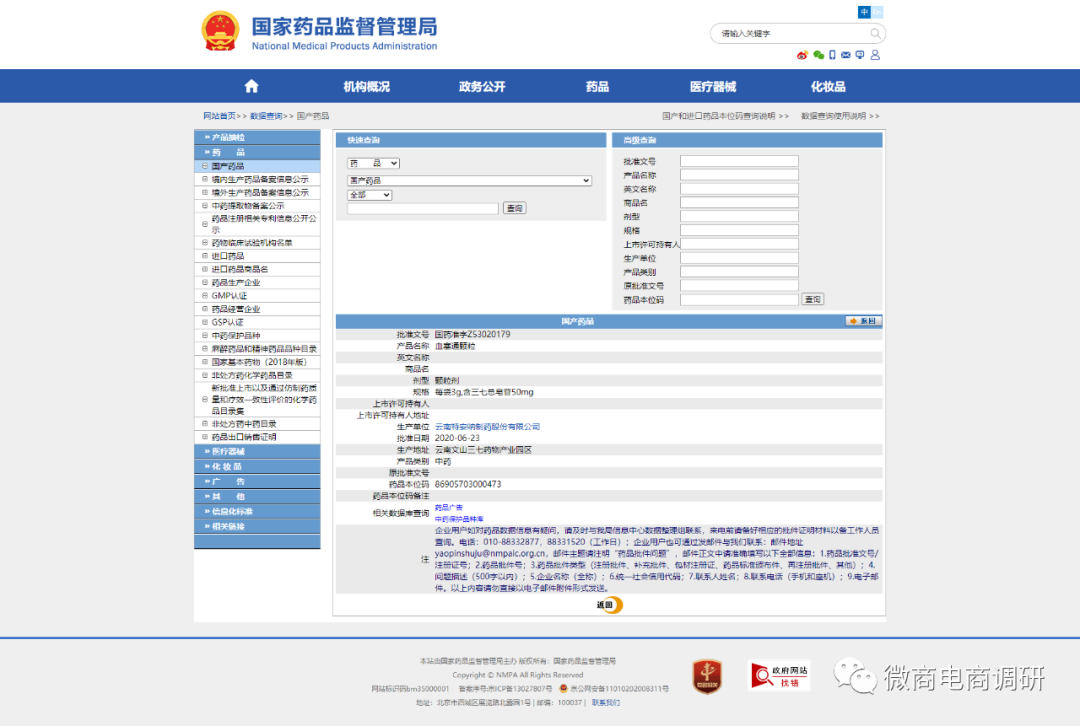Expand the 中药保护品种 tree node
Screen dimensions: 1080x726
(x=205, y=335)
